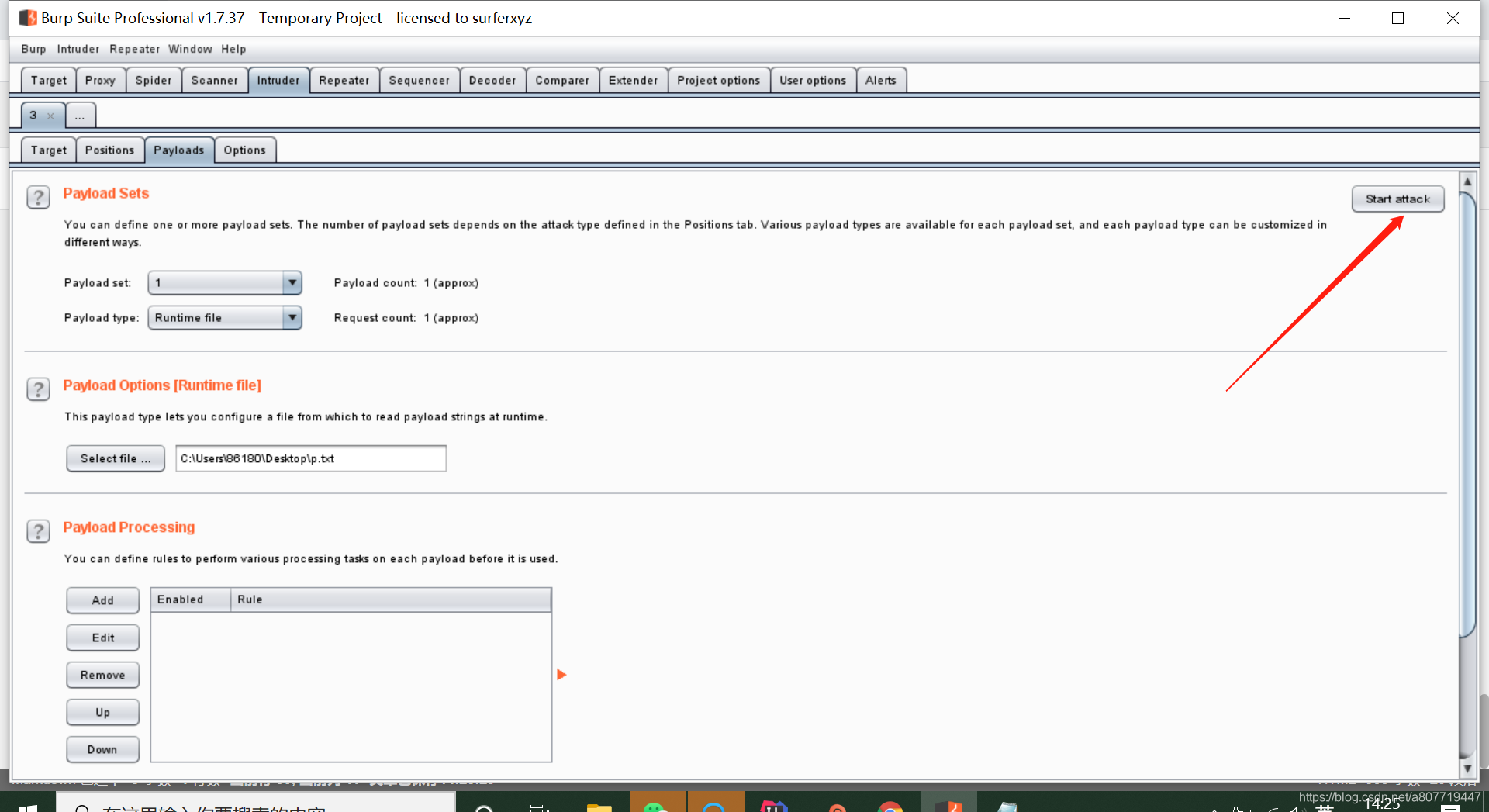Switch to the Decoder tab
This screenshot has height=812, width=1489.
[492, 80]
